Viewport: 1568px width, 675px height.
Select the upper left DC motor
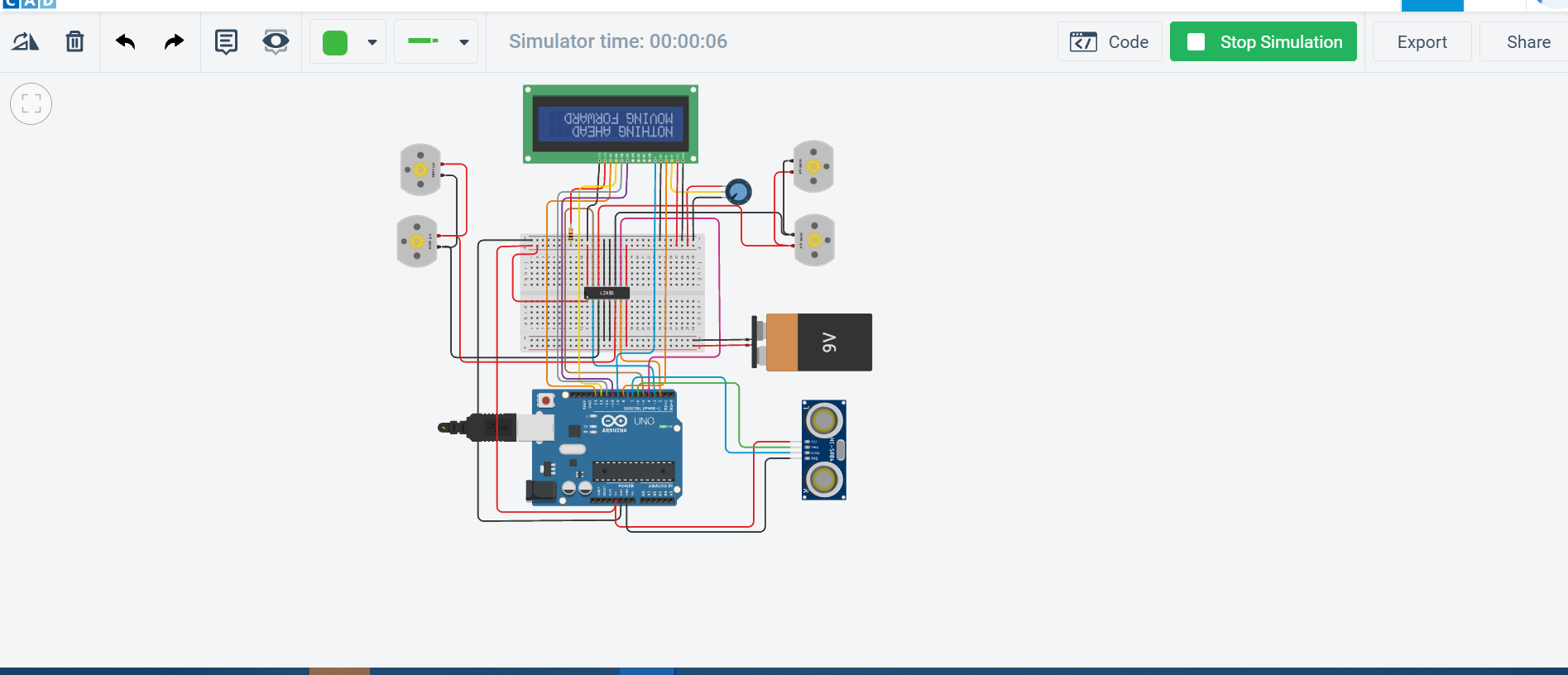[421, 170]
